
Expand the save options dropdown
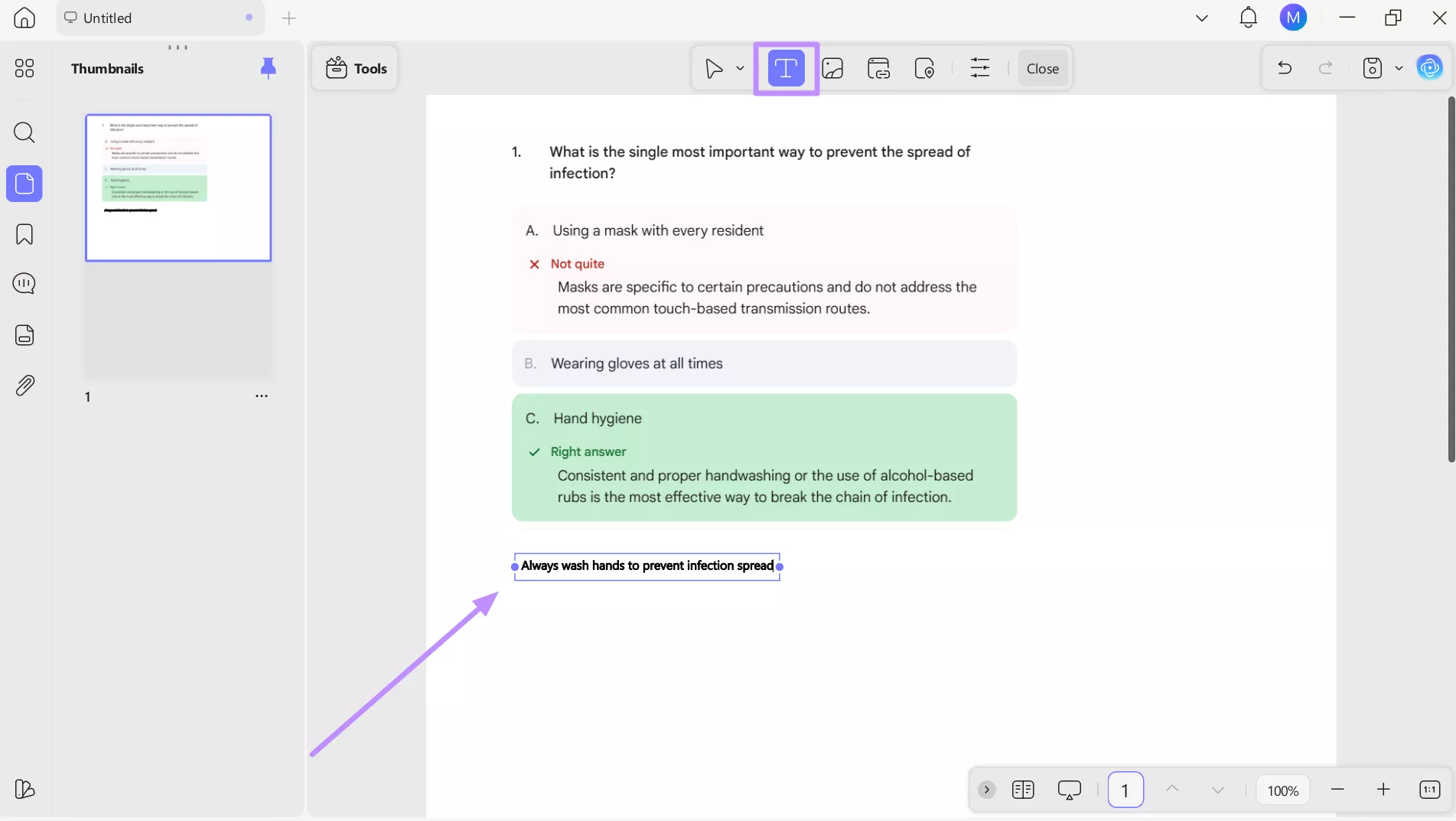point(1400,68)
